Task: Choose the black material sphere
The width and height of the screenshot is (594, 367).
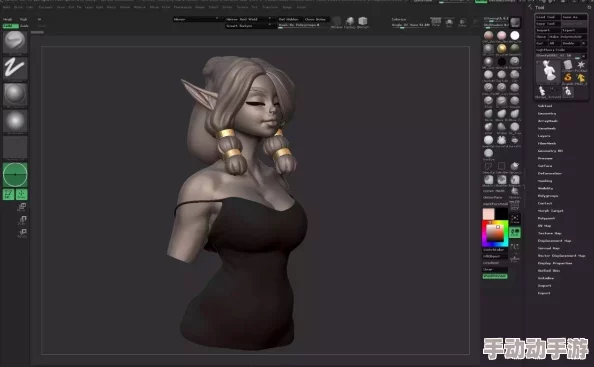Action: [502, 61]
